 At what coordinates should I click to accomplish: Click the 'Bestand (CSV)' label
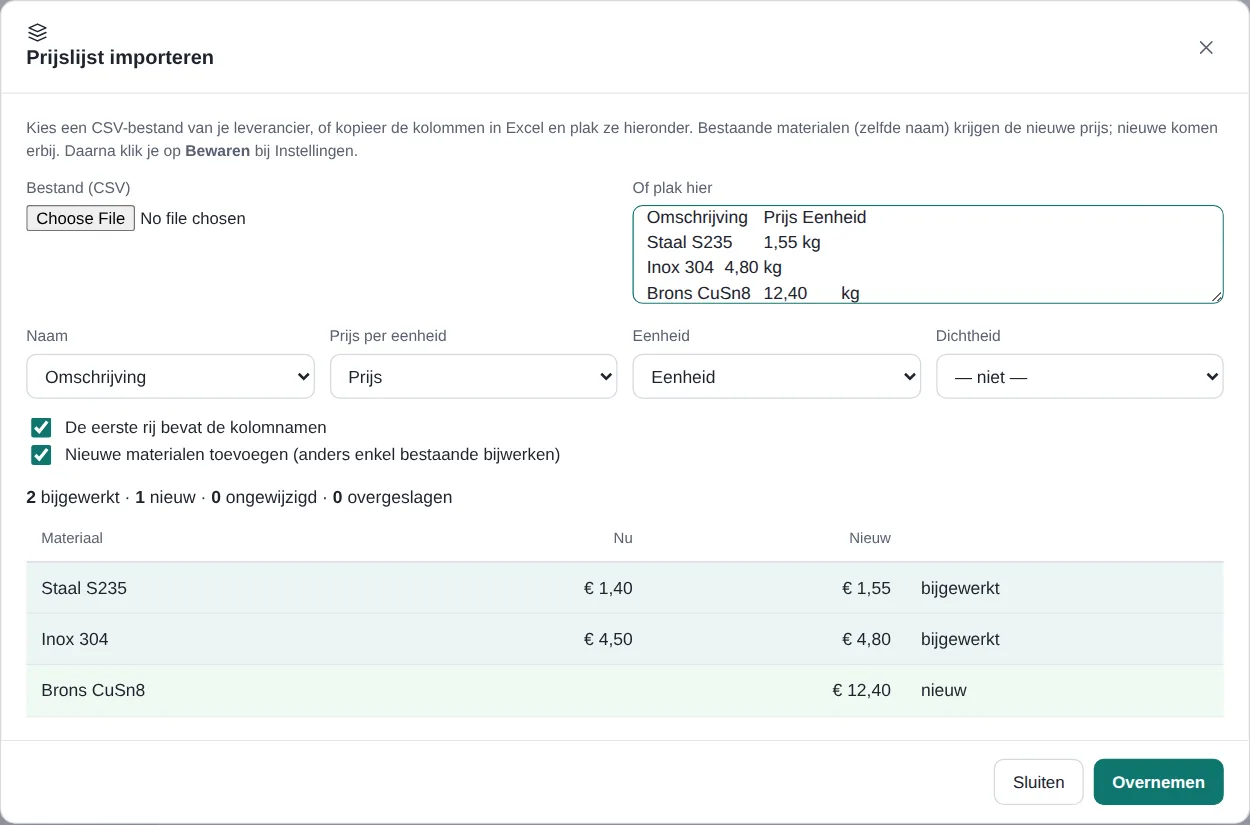79,188
